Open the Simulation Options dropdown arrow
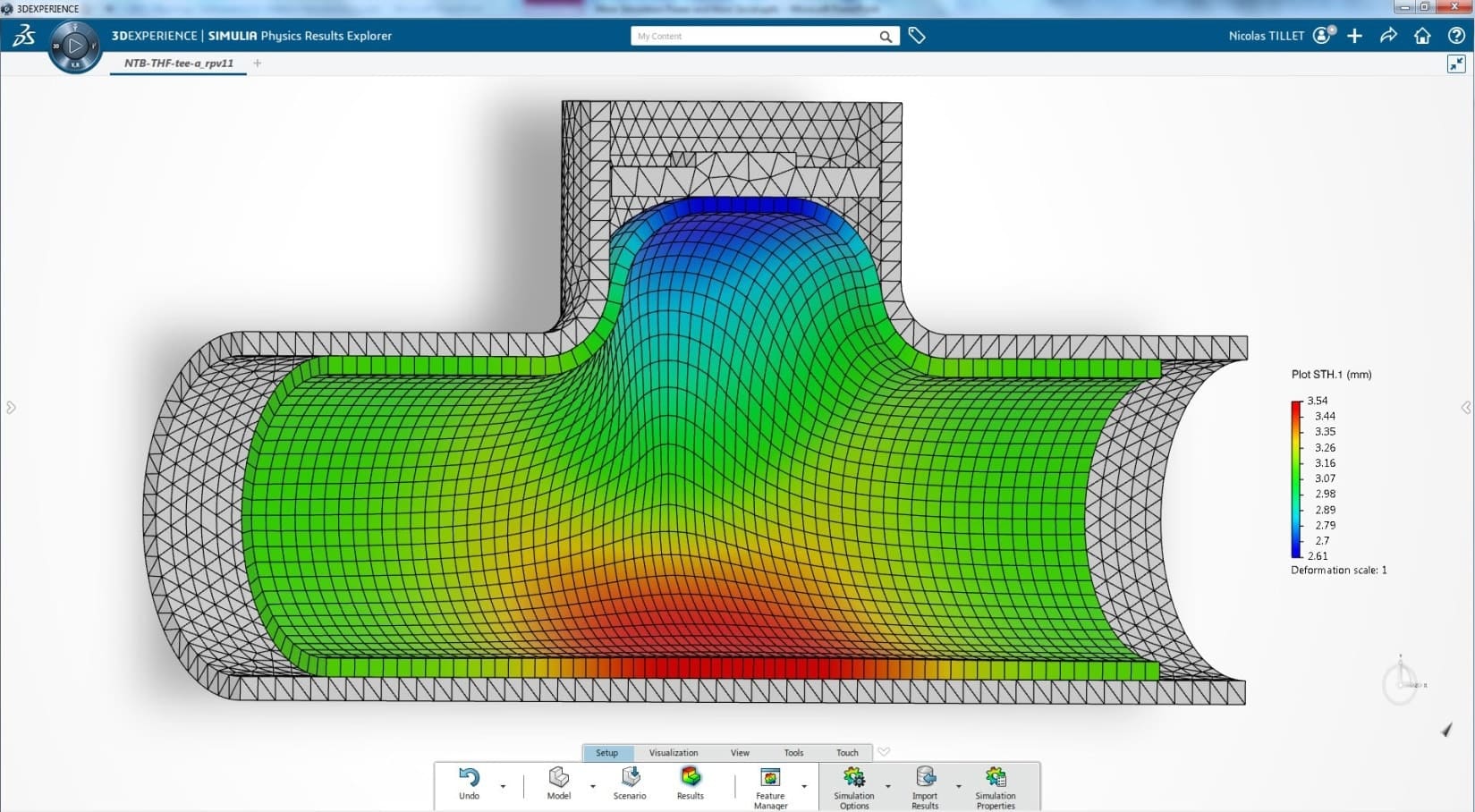The image size is (1475, 812). [887, 787]
